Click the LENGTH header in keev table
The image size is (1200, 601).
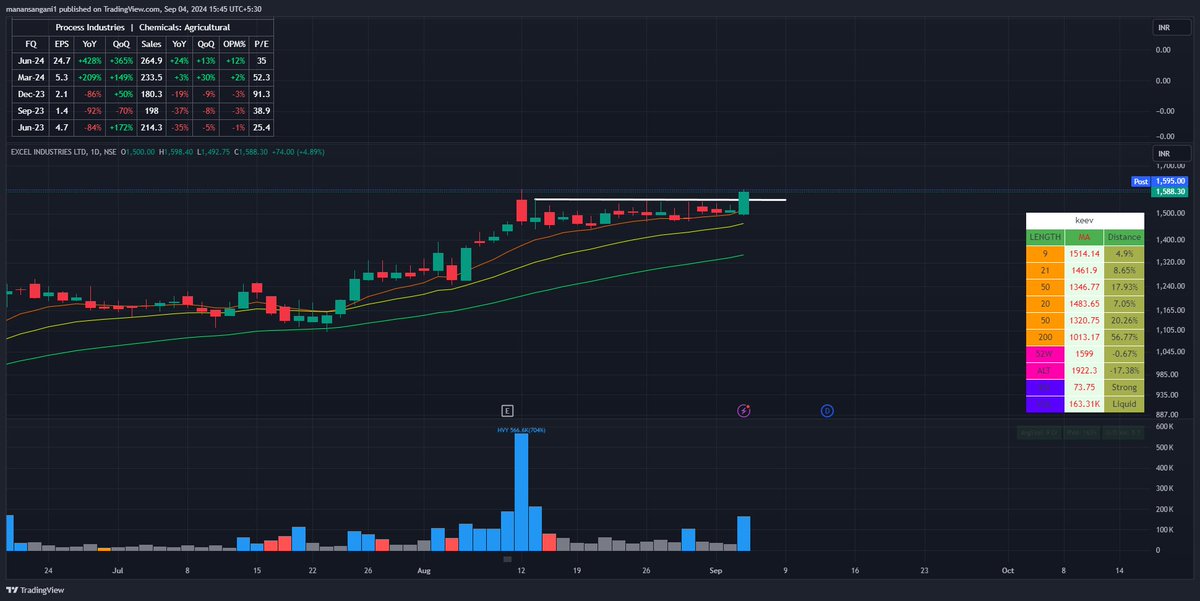pyautogui.click(x=1045, y=237)
